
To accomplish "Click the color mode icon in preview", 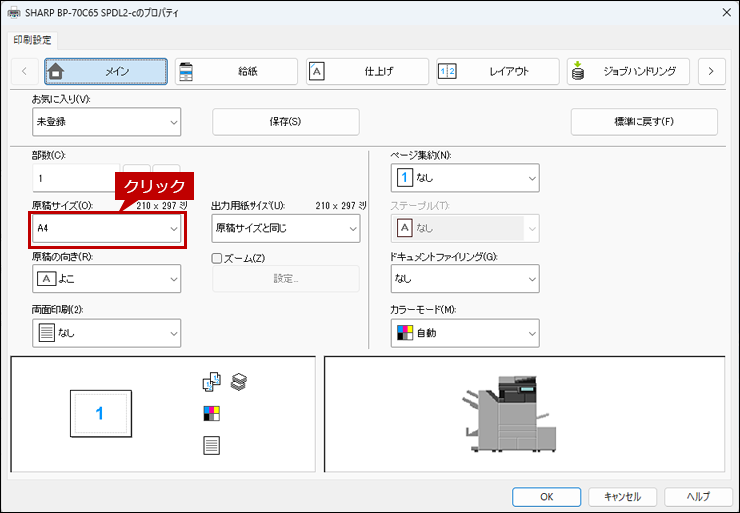I will (x=211, y=413).
